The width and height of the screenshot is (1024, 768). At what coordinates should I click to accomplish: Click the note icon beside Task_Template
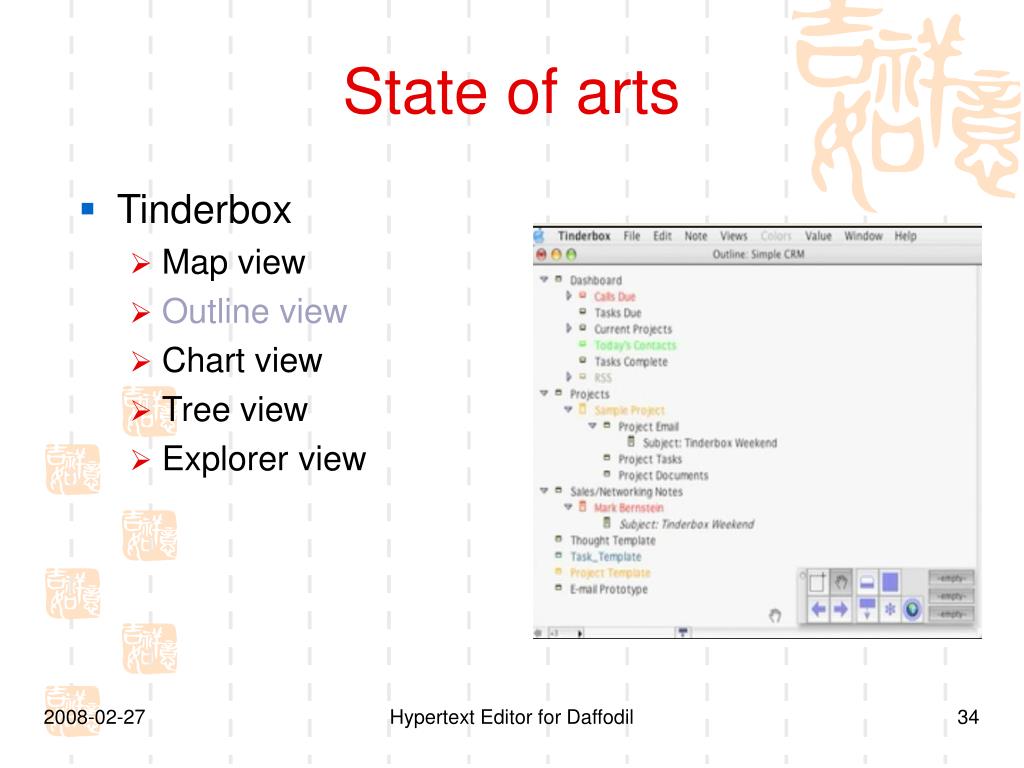click(558, 556)
